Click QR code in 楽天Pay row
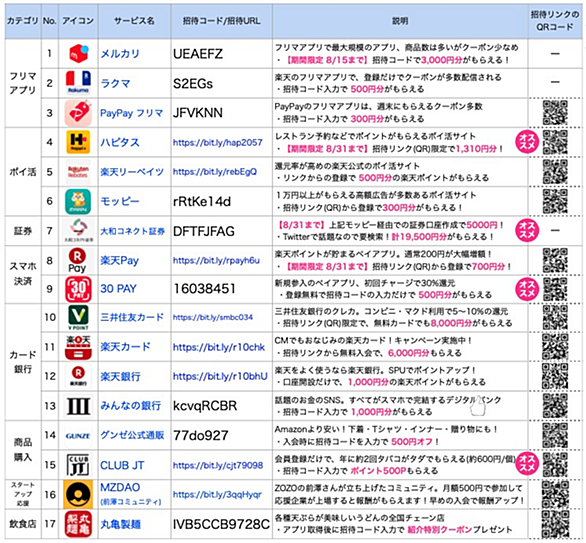The width and height of the screenshot is (586, 543). pos(555,260)
